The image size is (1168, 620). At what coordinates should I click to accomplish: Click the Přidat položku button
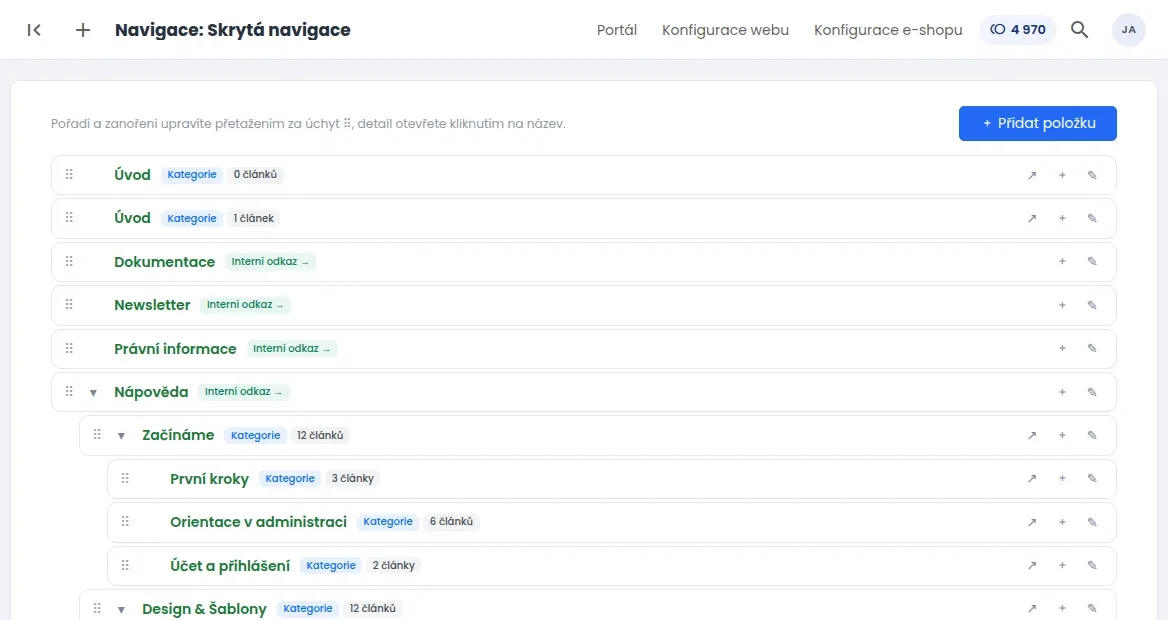[x=1038, y=124]
